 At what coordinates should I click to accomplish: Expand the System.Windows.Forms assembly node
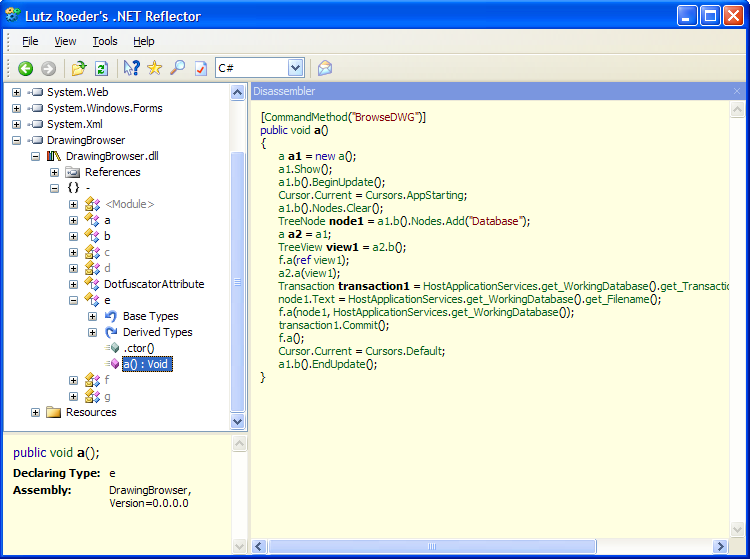(x=17, y=108)
